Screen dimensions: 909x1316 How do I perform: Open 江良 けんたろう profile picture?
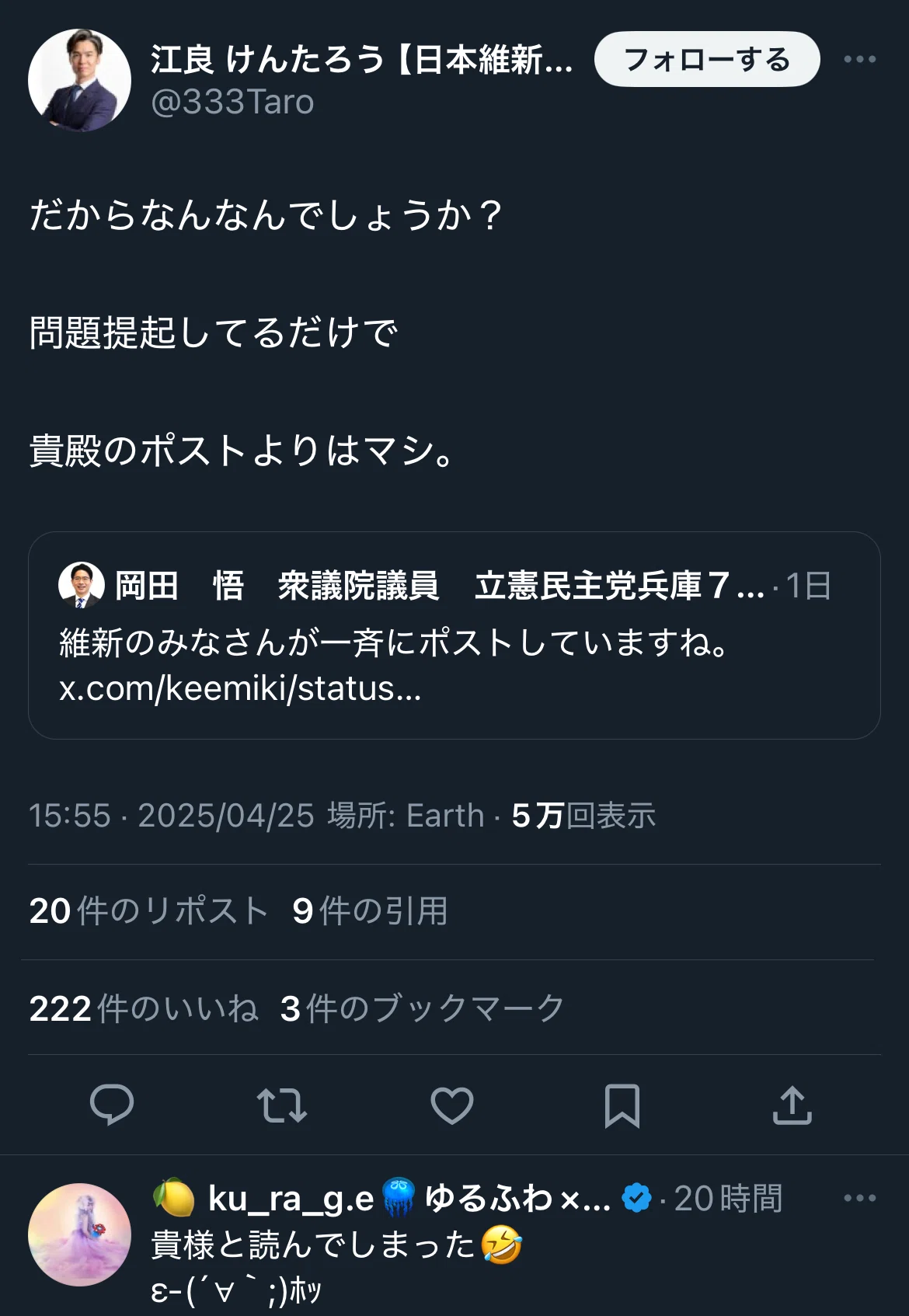pyautogui.click(x=79, y=80)
